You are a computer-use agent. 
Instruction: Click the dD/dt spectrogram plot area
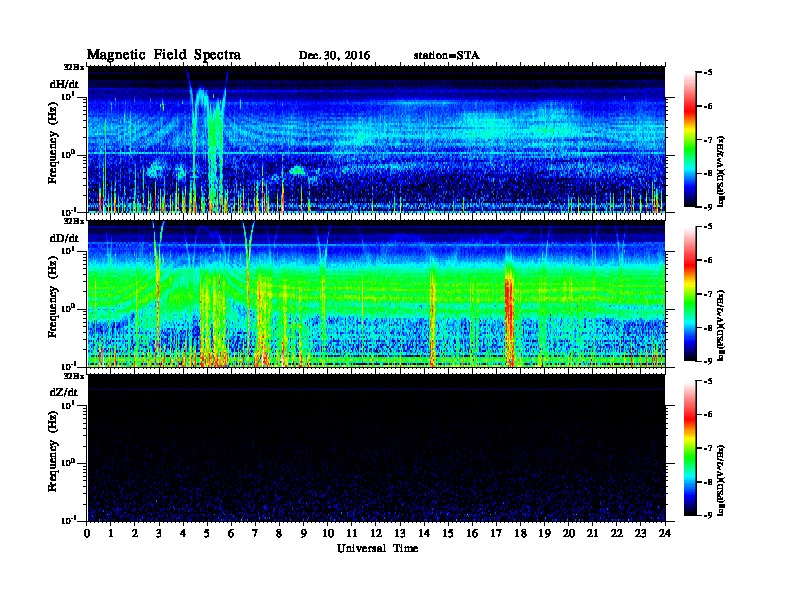pyautogui.click(x=376, y=293)
